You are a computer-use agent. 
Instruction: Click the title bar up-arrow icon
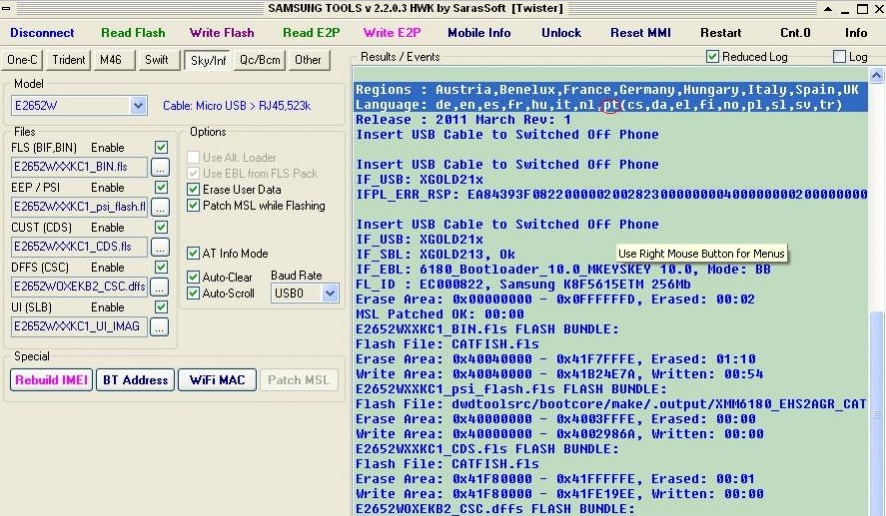(x=828, y=9)
